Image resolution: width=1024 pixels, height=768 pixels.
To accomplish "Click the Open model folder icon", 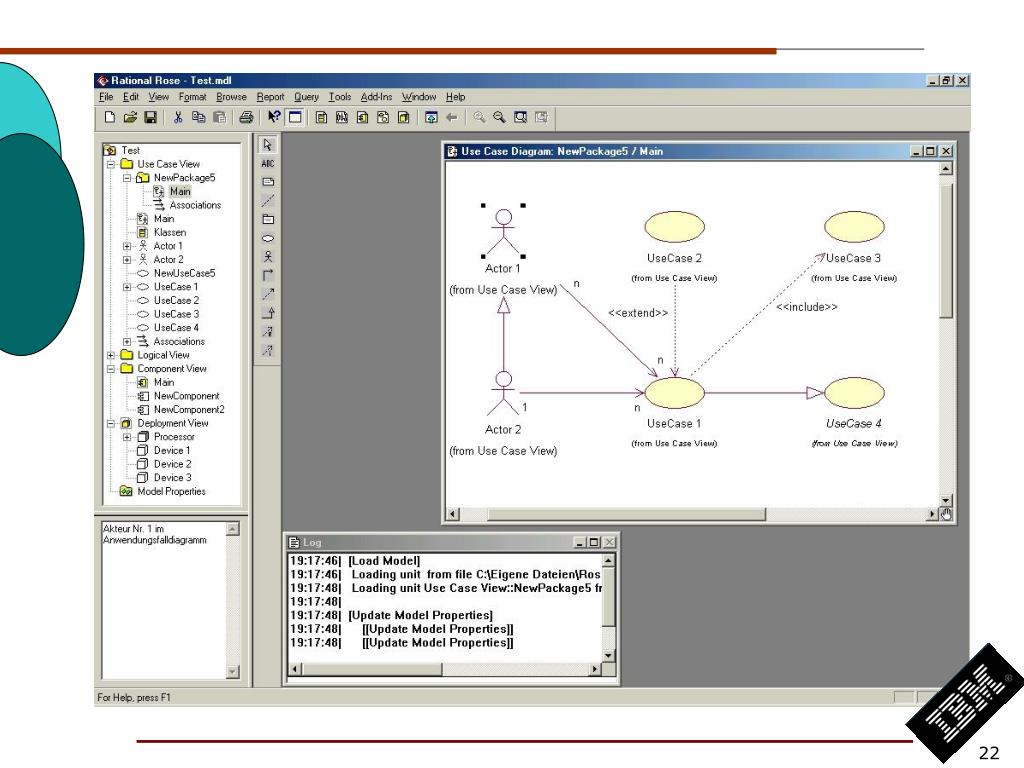I will coord(130,117).
